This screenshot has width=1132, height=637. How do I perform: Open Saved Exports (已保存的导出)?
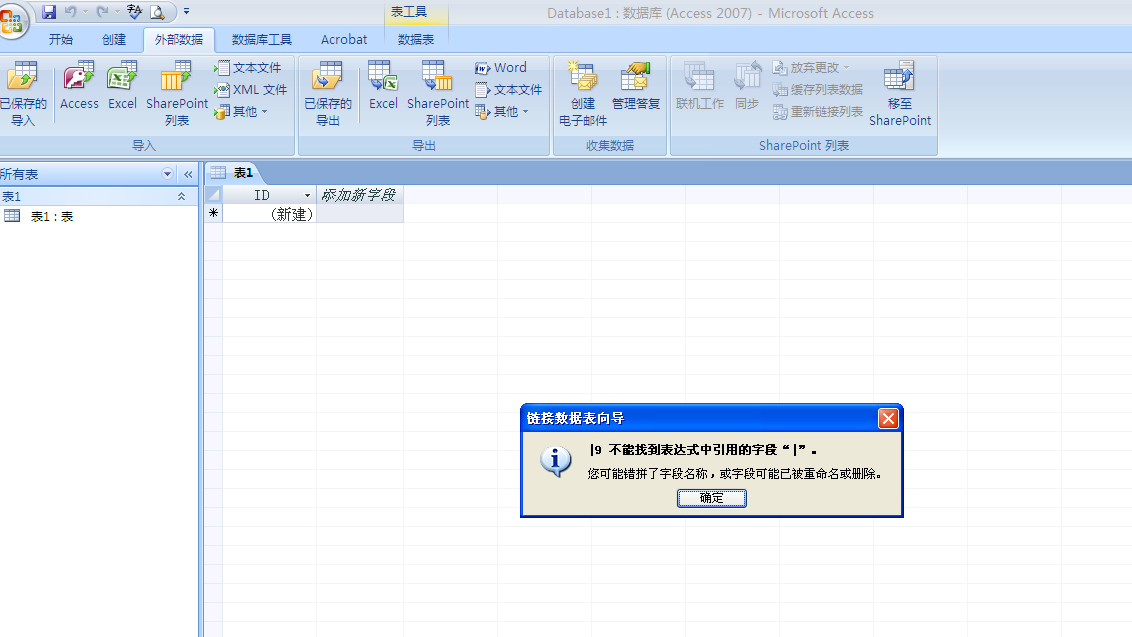[x=328, y=94]
